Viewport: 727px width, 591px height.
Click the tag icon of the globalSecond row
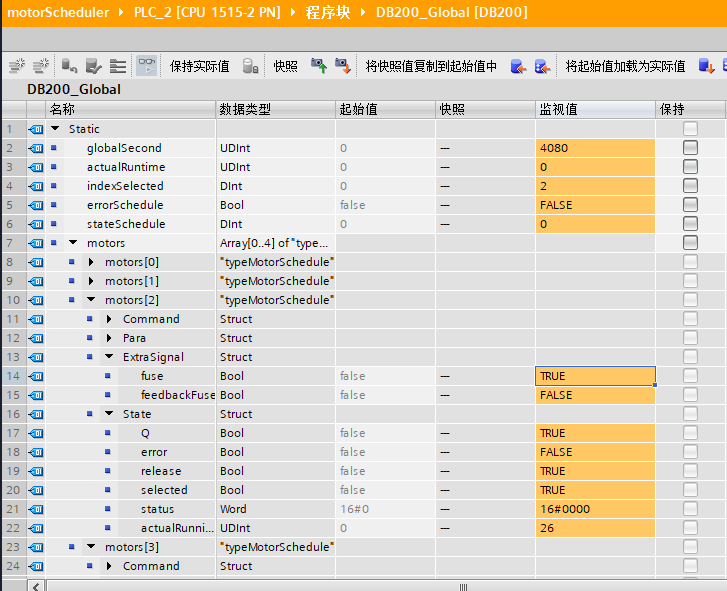36,148
